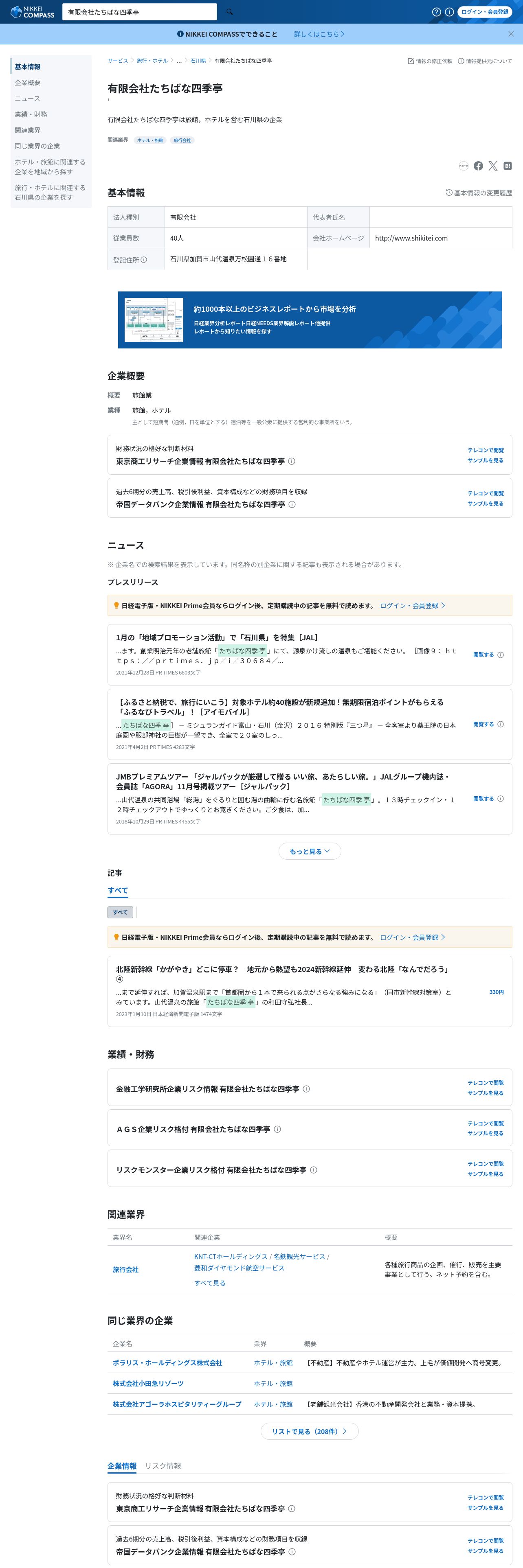
Task: Click info icon beside 金融工学研究所企業リスク情報
Action: pyautogui.click(x=306, y=1089)
